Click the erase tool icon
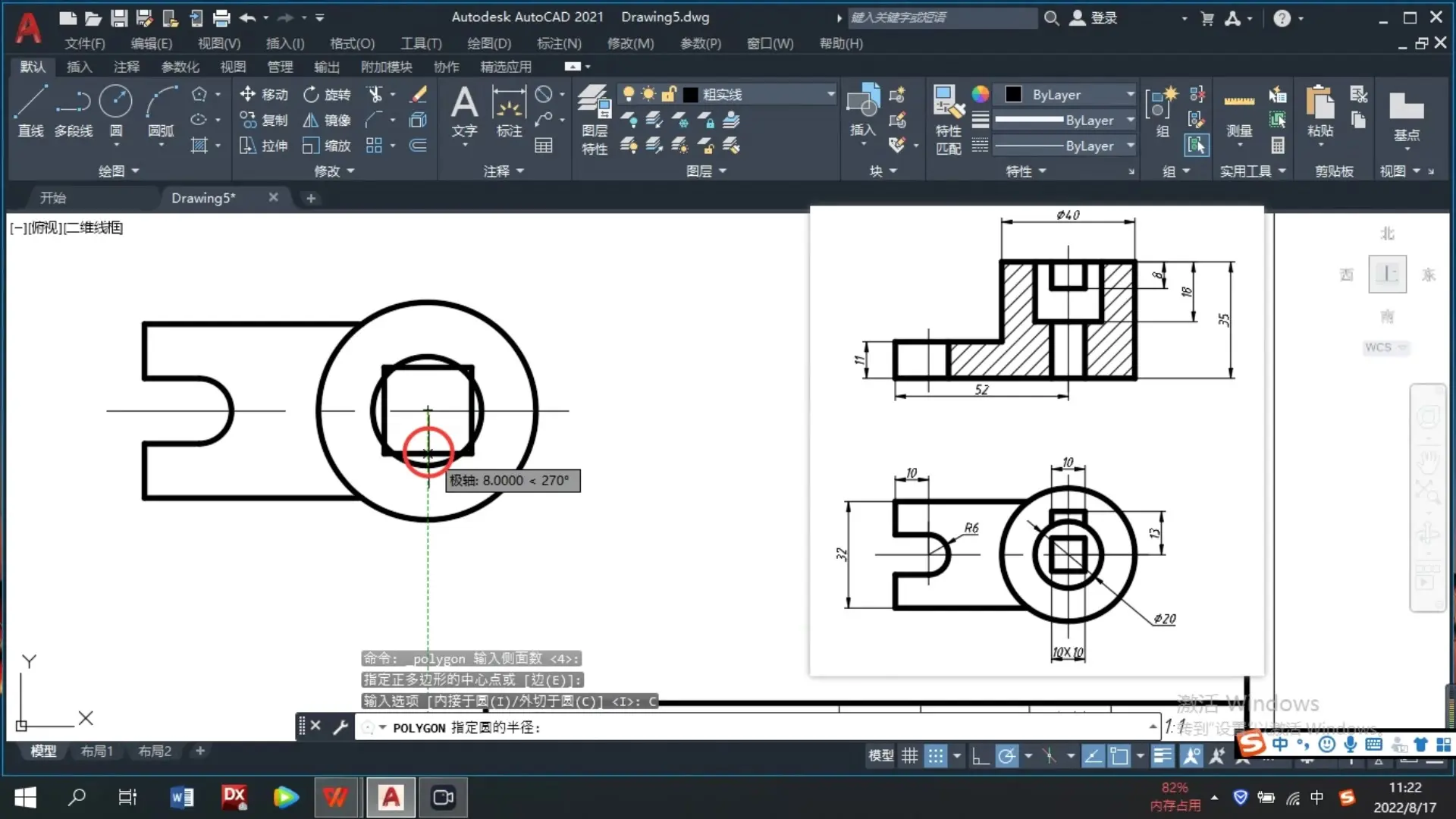Viewport: 1456px width, 819px height. click(x=419, y=94)
